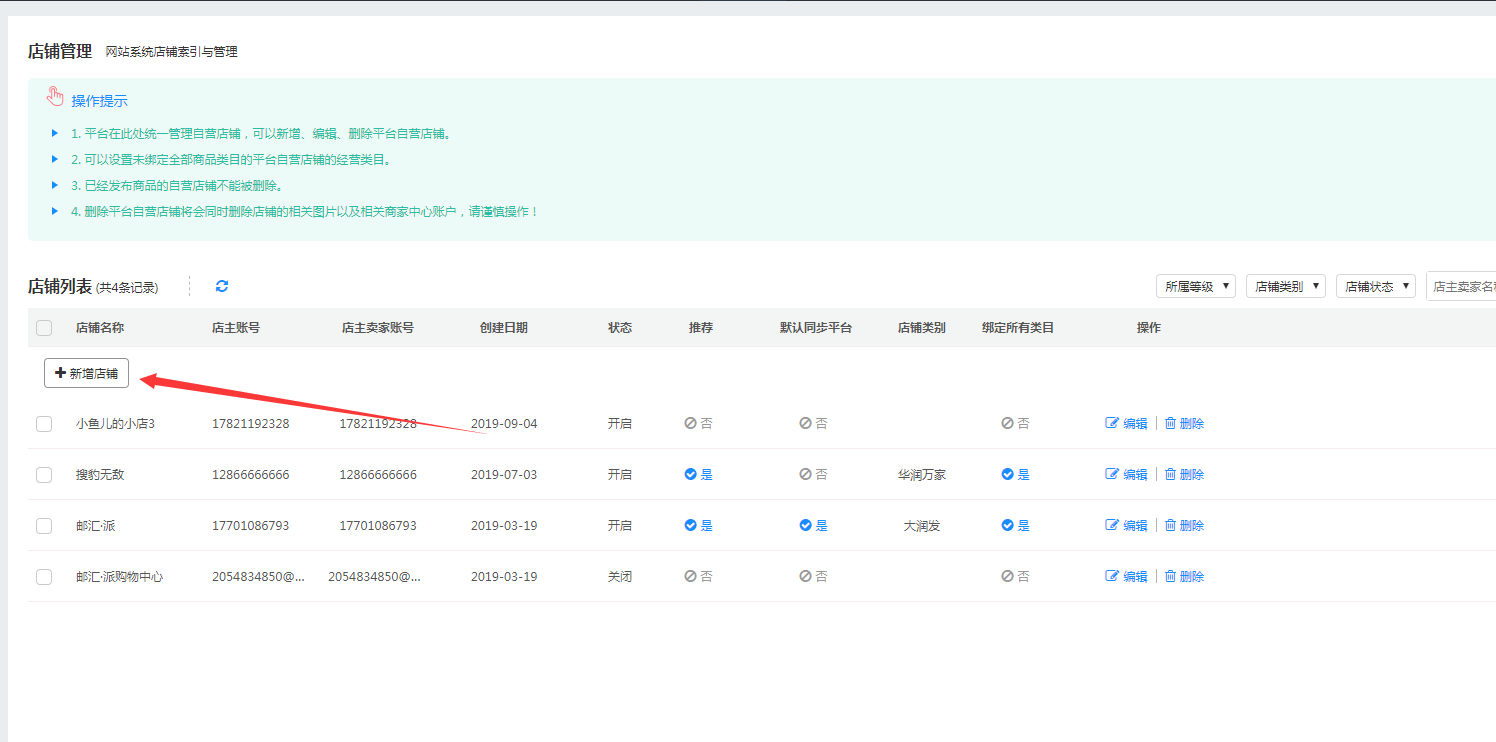Toggle 推荐 status for 搜豹无敌
Image resolution: width=1496 pixels, height=742 pixels.
[x=698, y=474]
